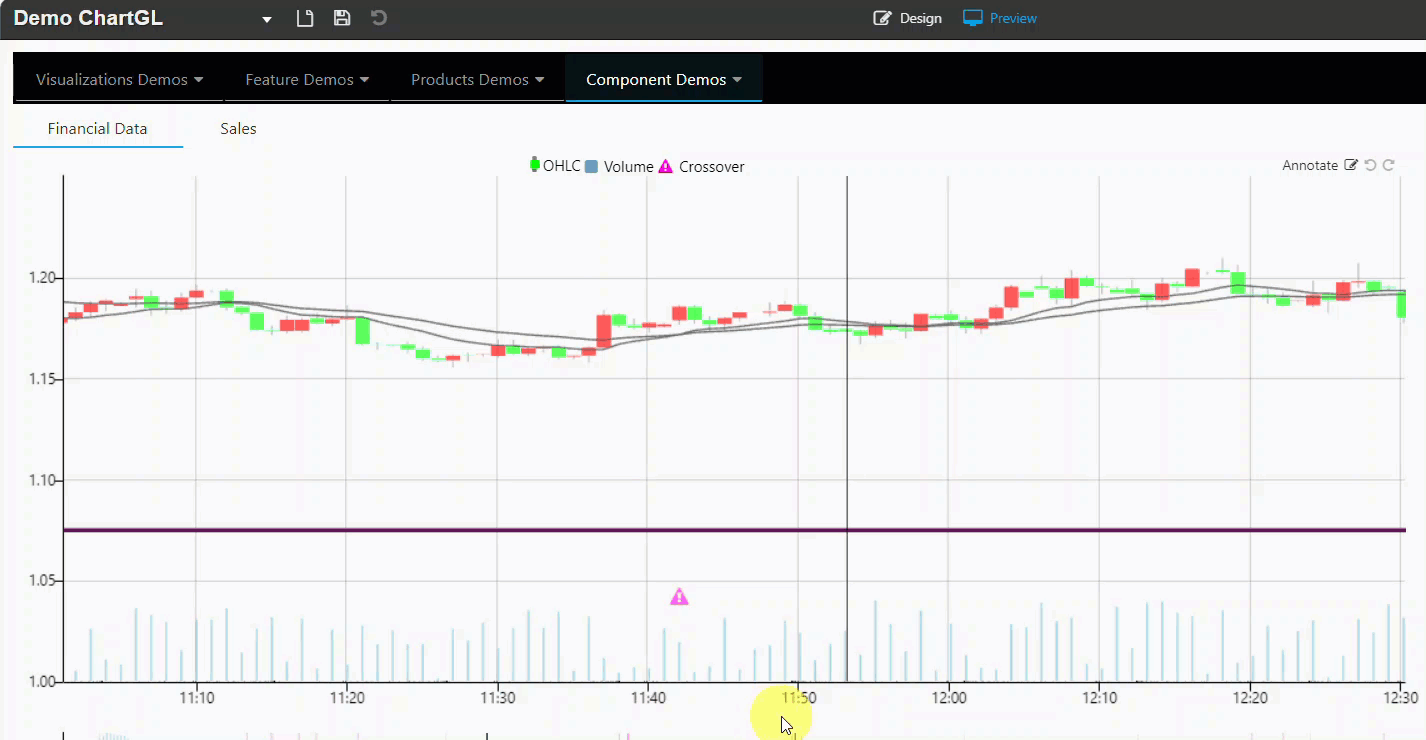Click the Annotate edit pencil icon
1426x740 pixels.
tap(1351, 165)
